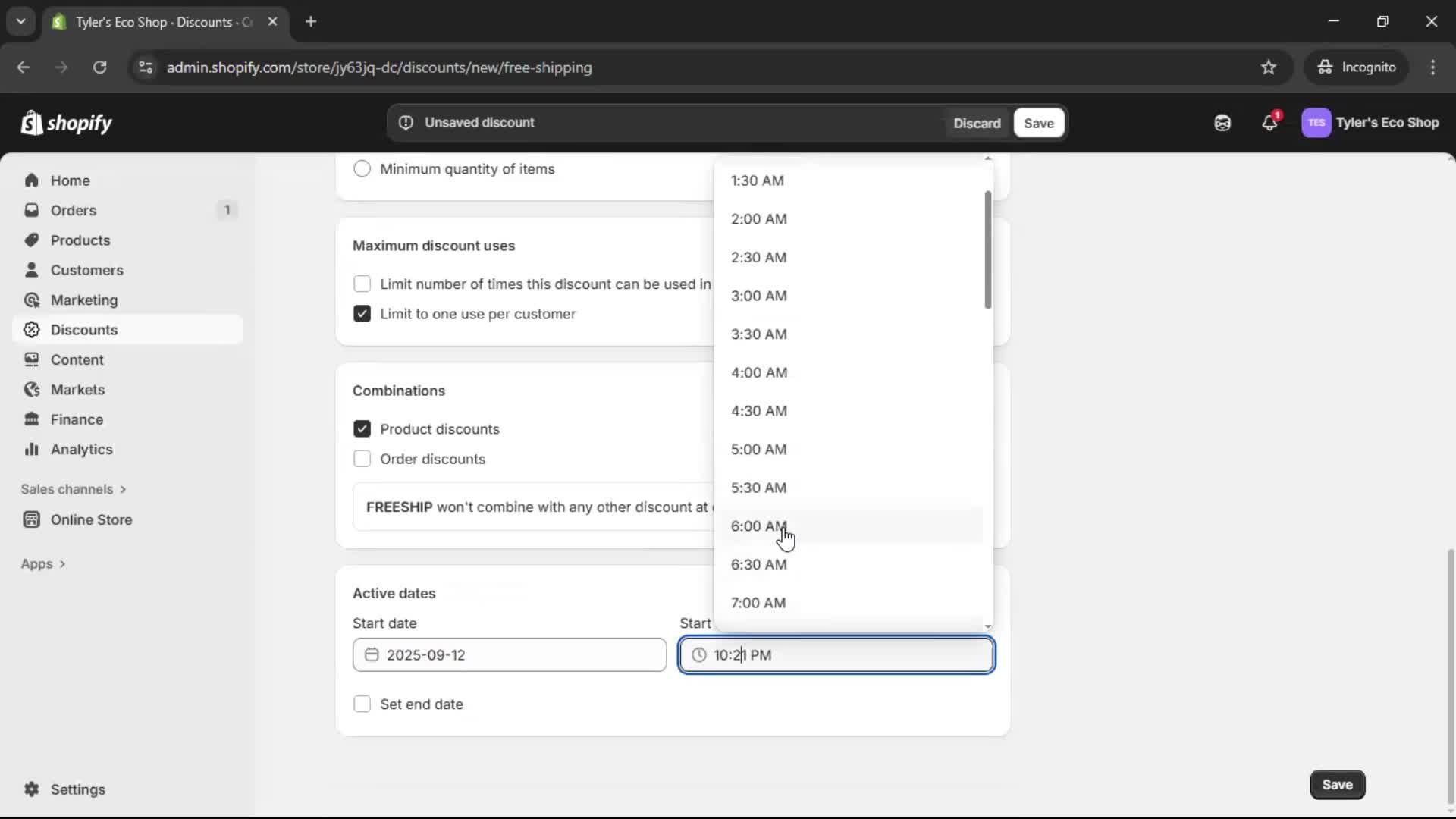Switch to the Tyler's Eco Shop browser tab

[152, 22]
